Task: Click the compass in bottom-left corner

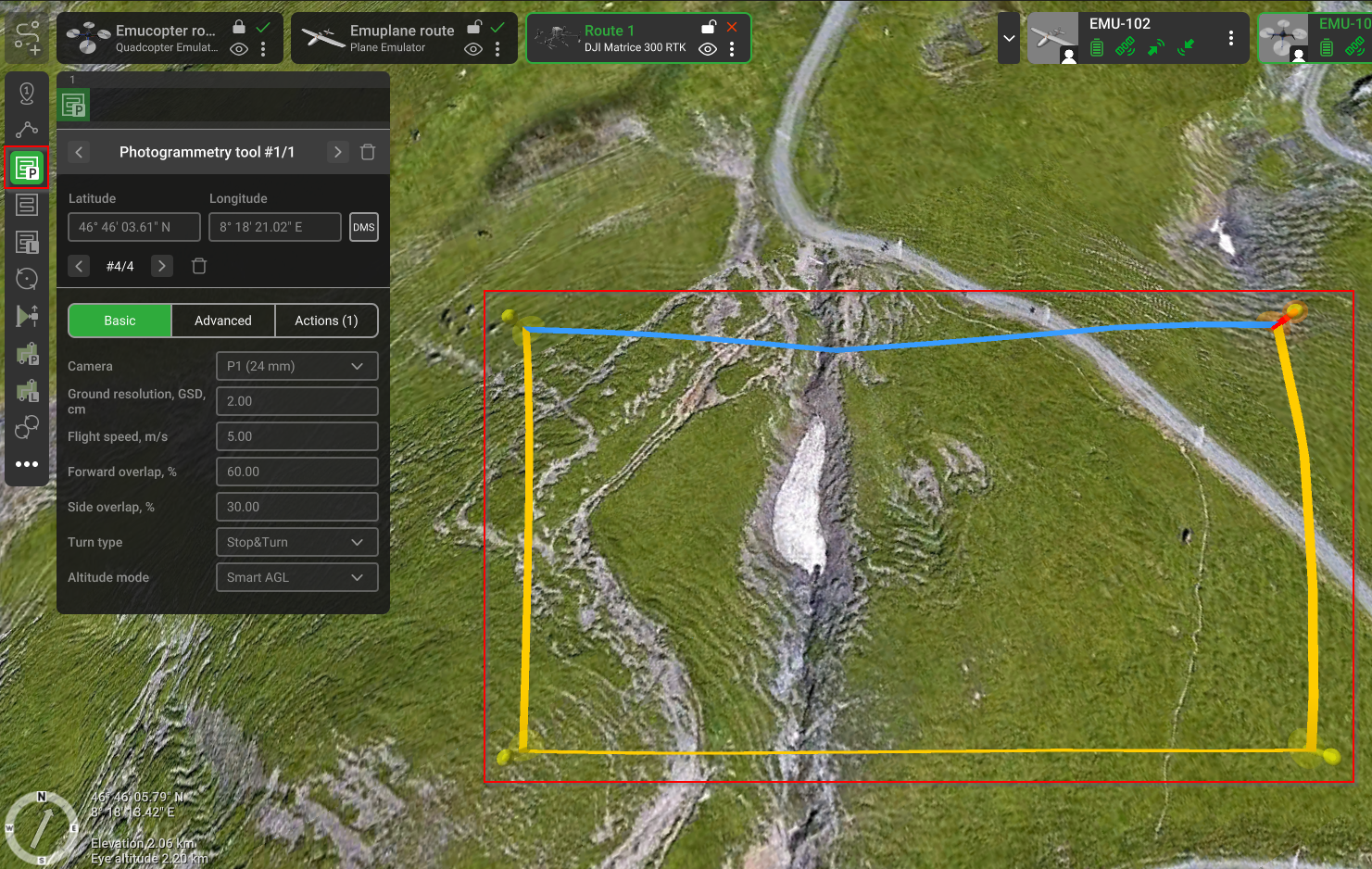Action: pos(41,827)
